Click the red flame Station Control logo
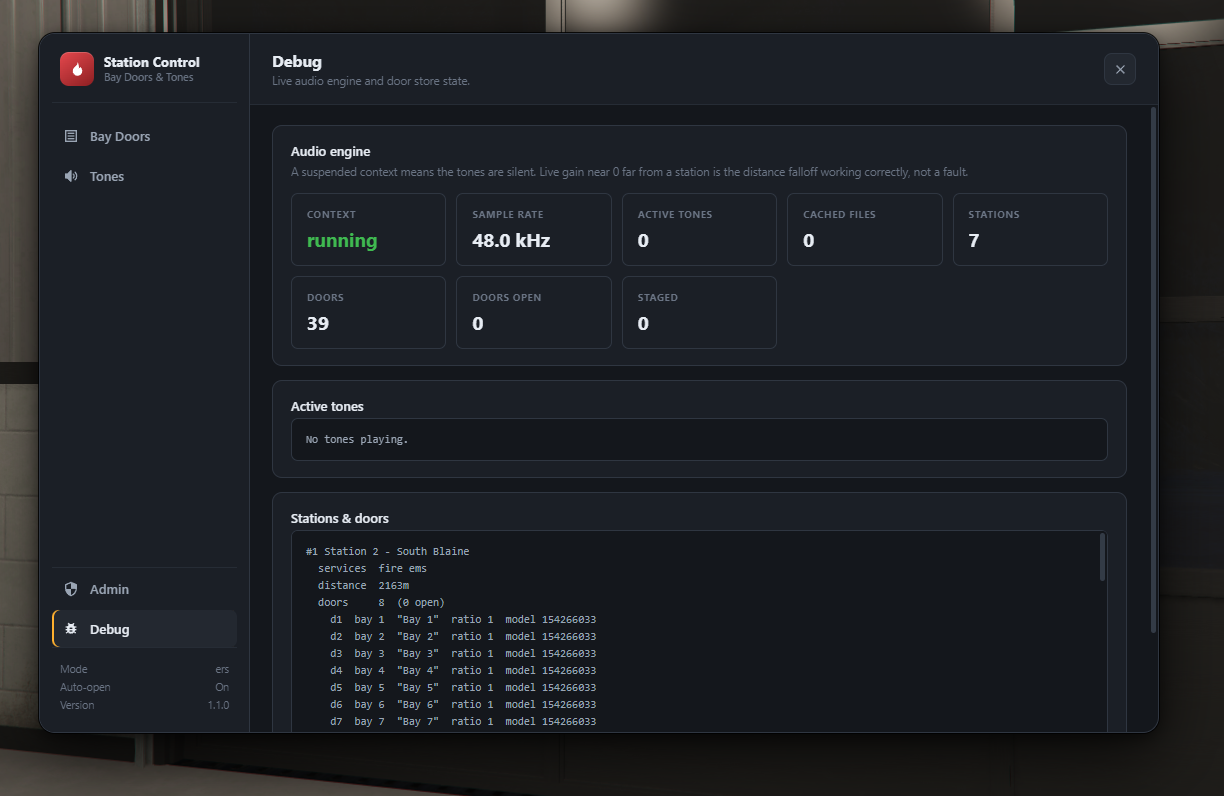 click(x=77, y=69)
